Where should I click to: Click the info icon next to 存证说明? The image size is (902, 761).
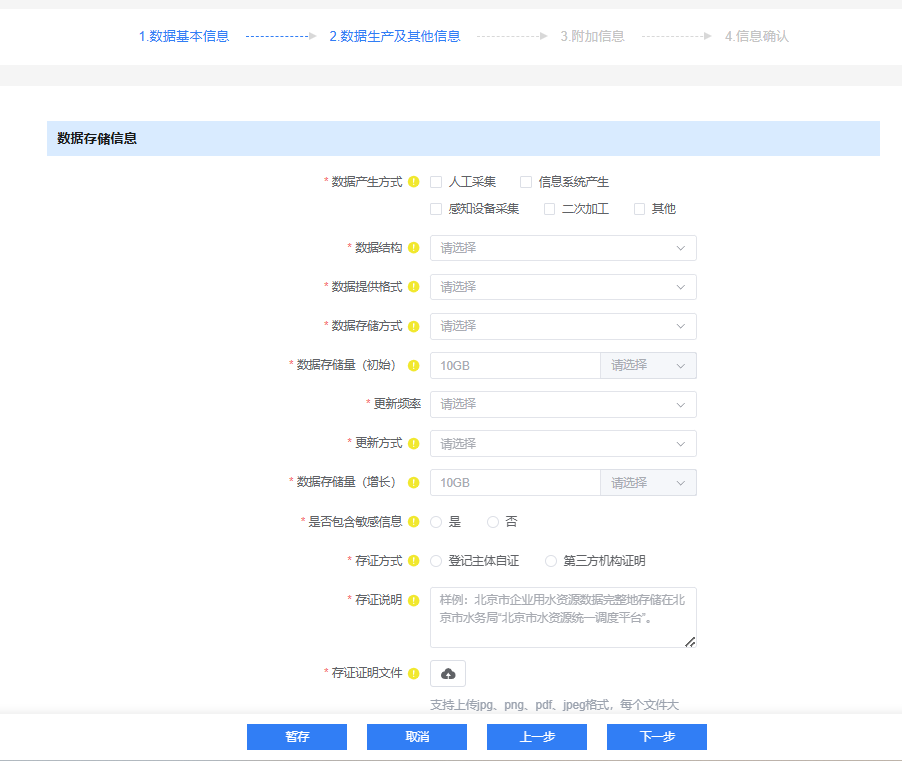pyautogui.click(x=413, y=600)
